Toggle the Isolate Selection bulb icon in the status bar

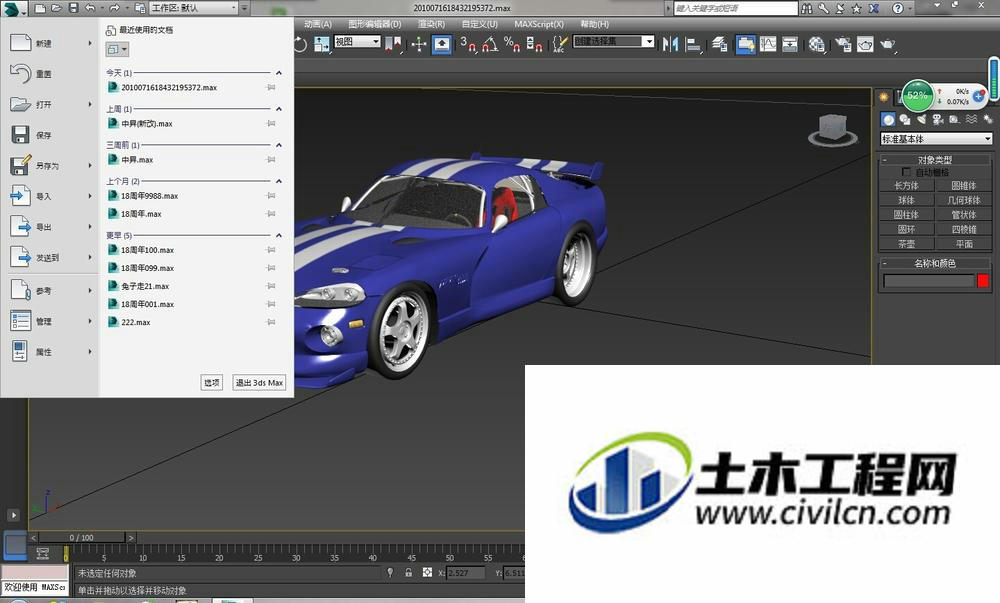[390, 572]
